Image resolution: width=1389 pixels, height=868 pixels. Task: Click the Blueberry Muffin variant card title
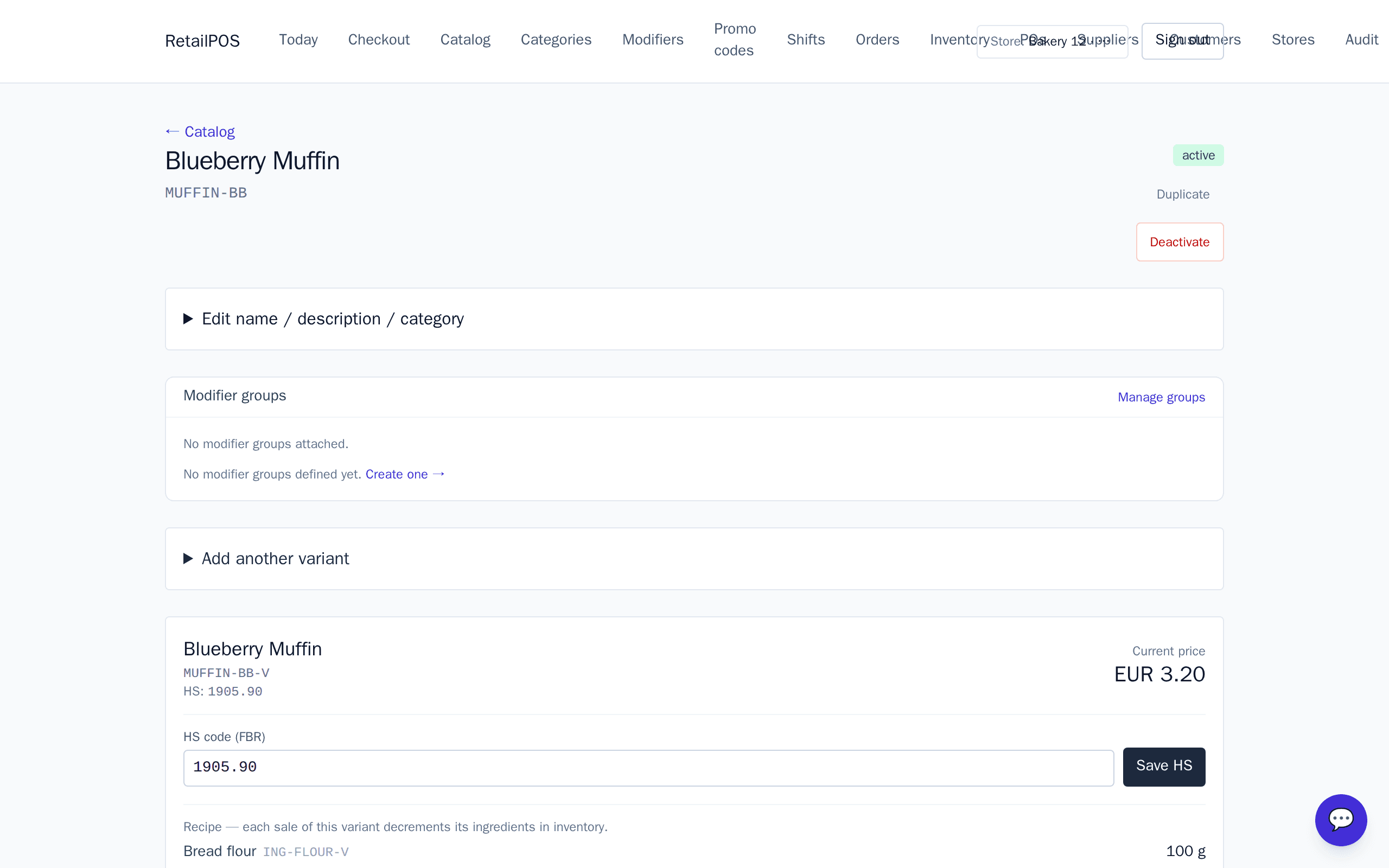[x=252, y=649]
